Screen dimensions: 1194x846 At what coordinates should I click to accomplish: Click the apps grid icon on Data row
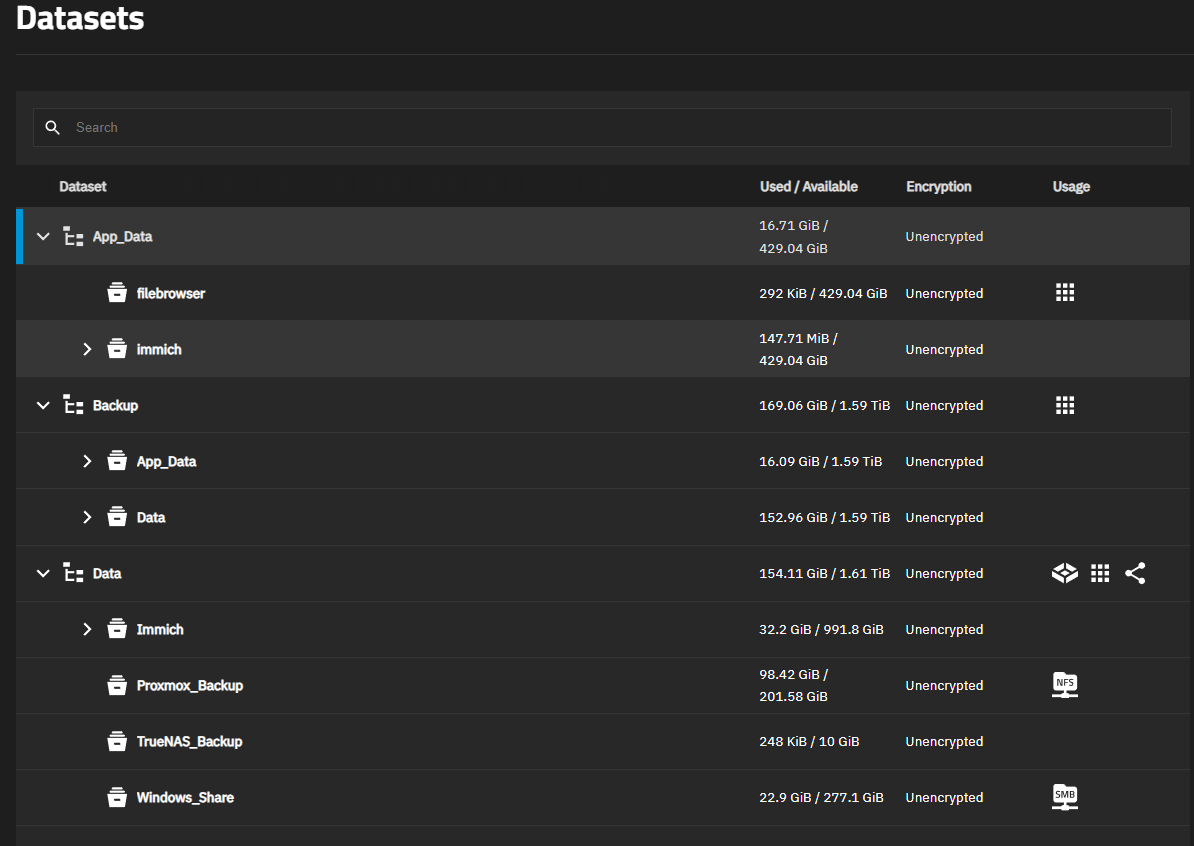pos(1100,573)
